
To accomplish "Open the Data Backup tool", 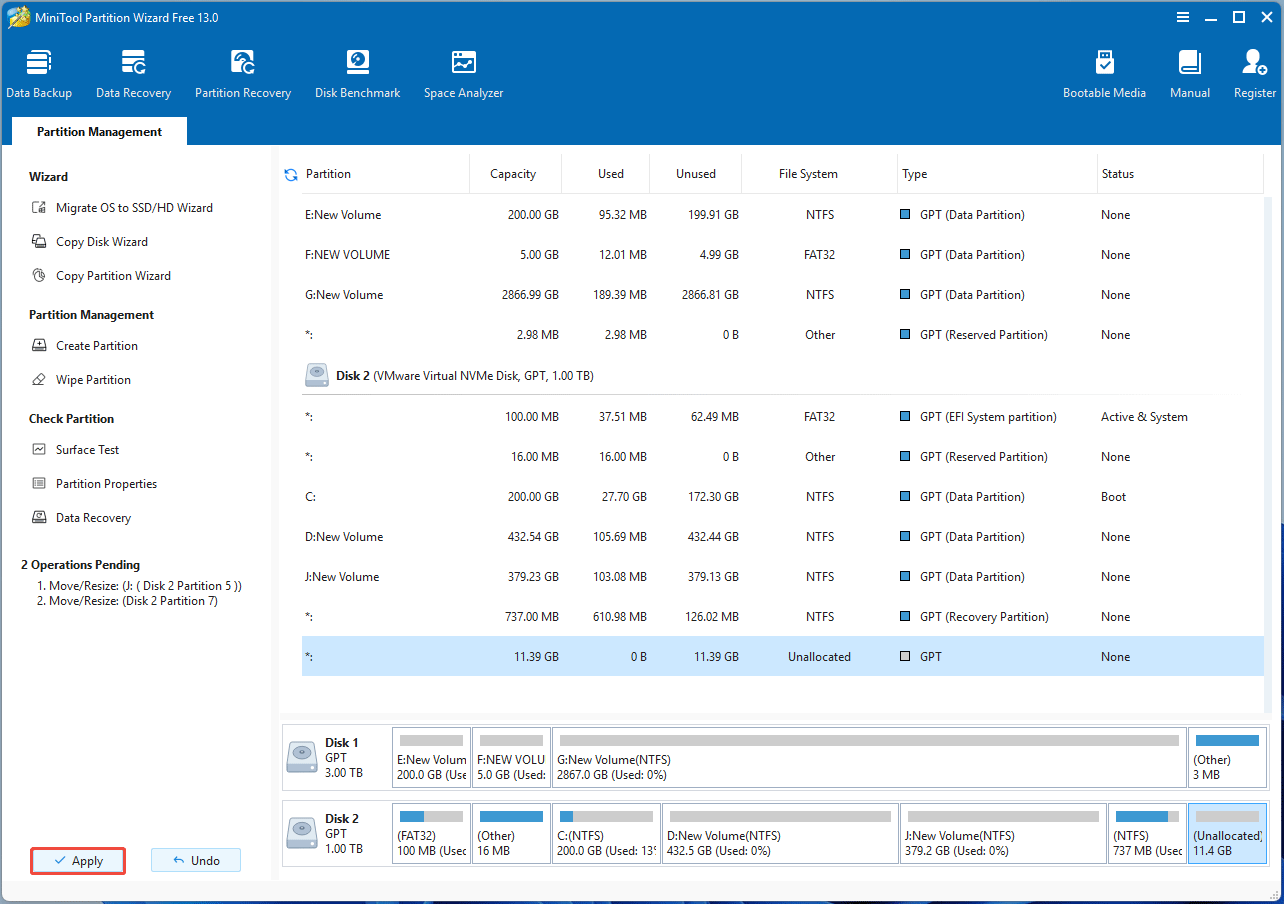I will click(x=39, y=72).
